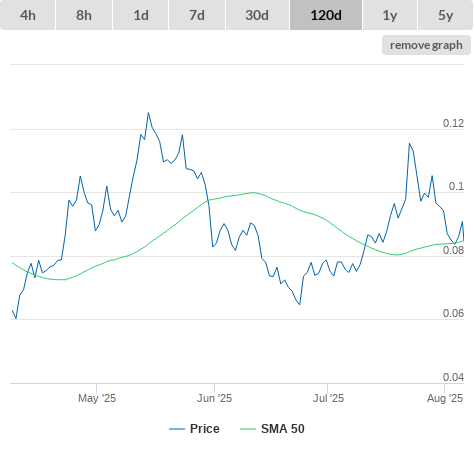Screen dimensions: 474x455
Task: Toggle SMA 50 line visibility
Action: 283,429
